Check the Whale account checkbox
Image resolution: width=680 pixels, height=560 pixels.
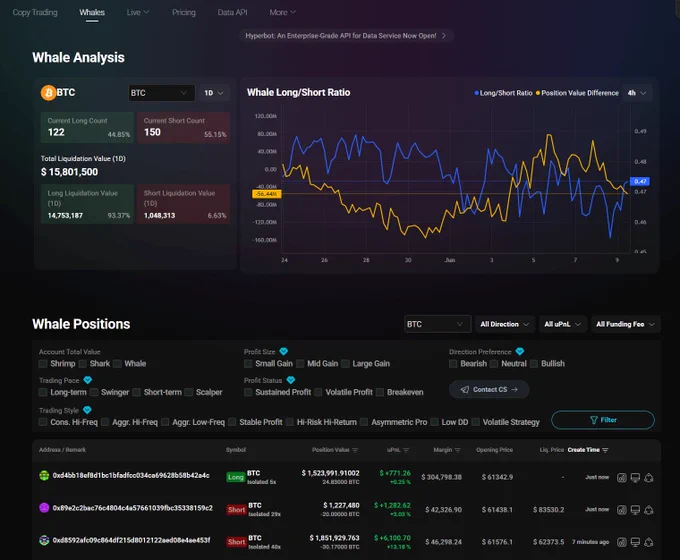coord(117,364)
